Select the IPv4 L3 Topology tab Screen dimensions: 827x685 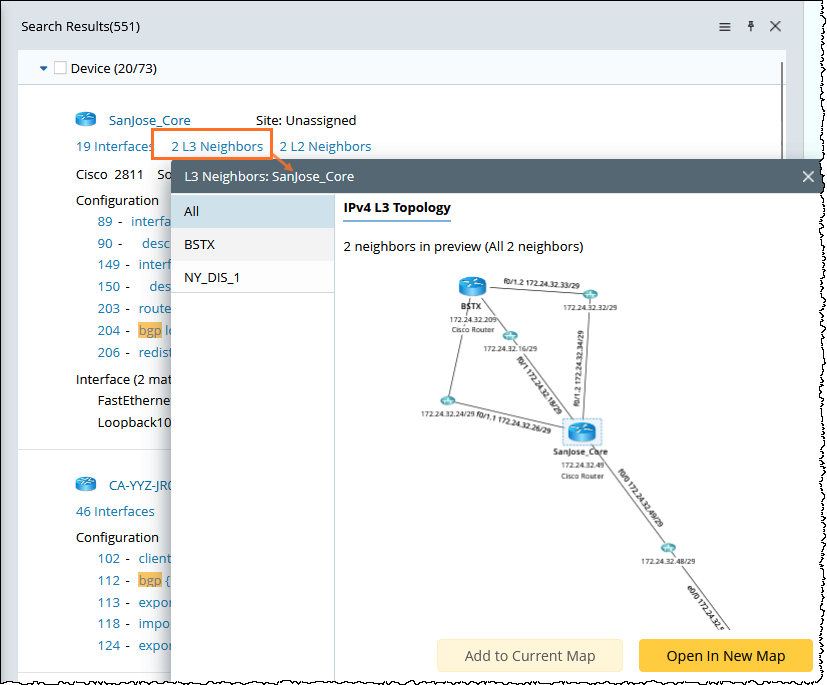pyautogui.click(x=397, y=207)
